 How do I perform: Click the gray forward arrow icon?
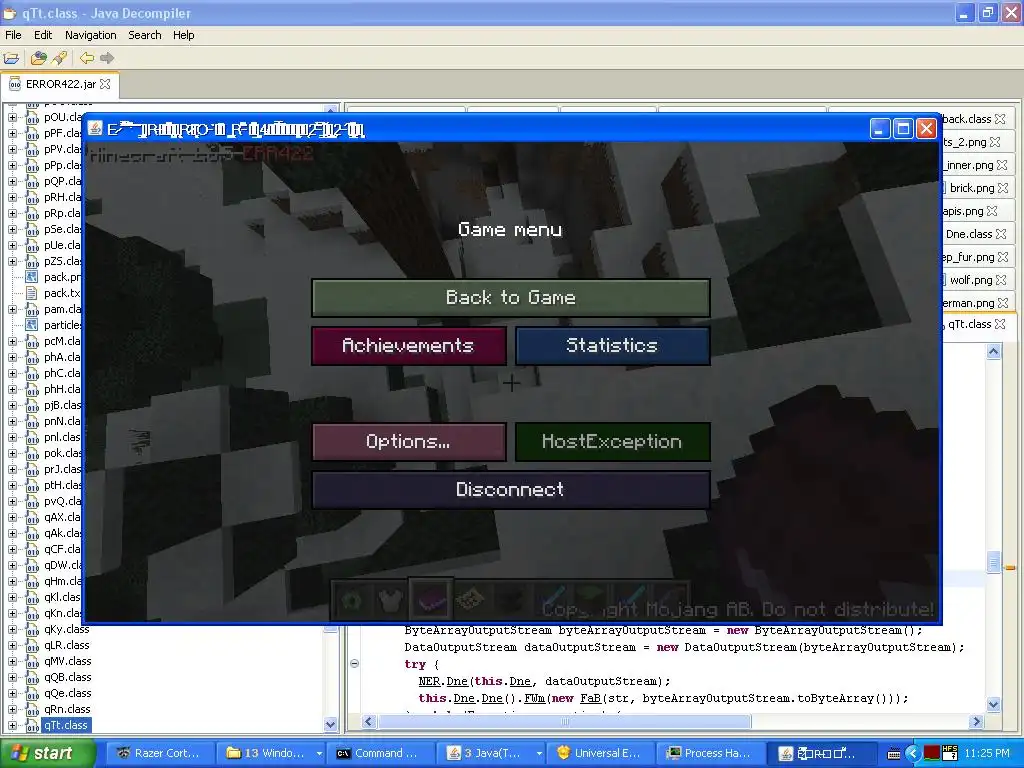107,58
